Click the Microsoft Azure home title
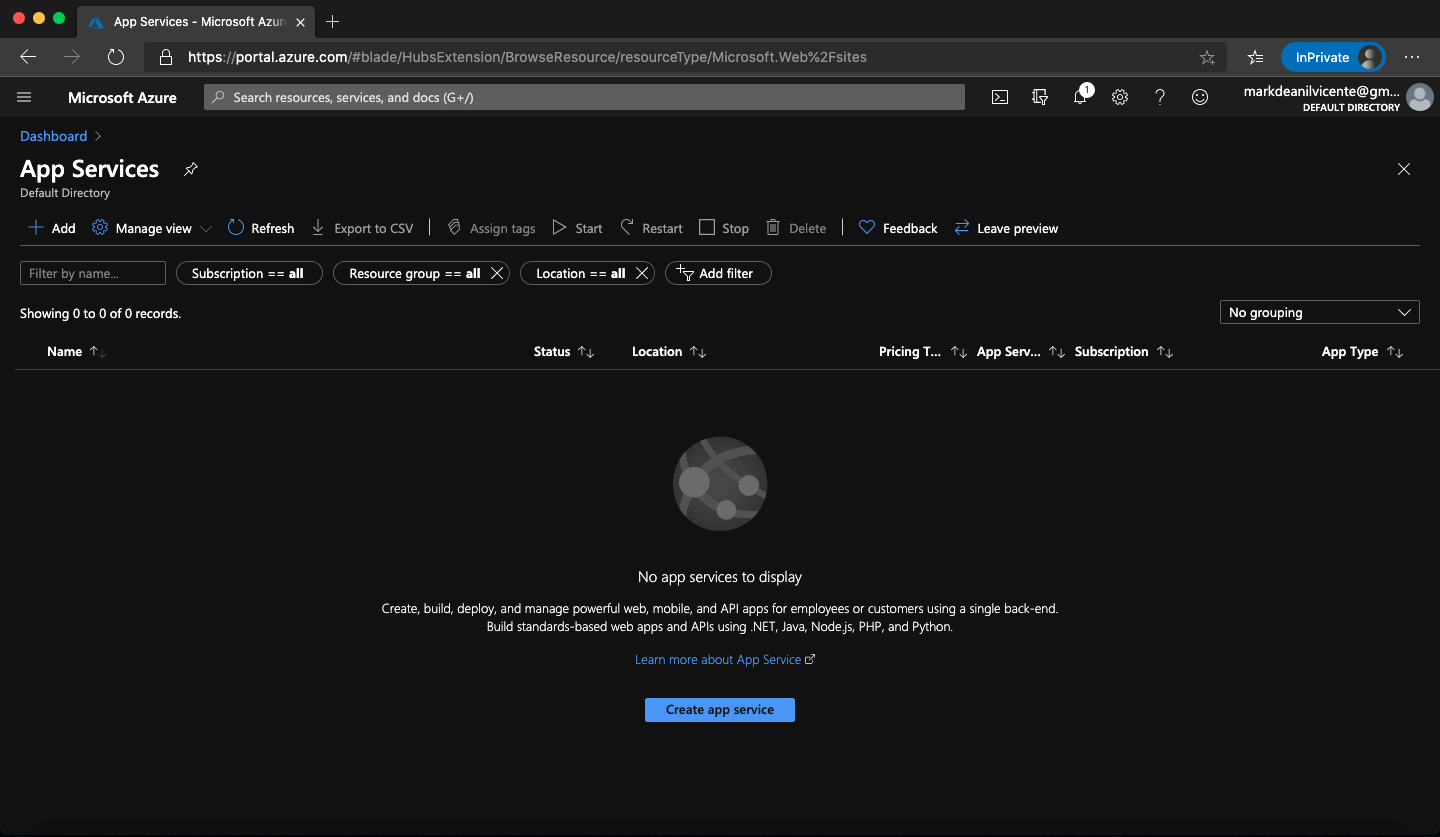 coord(122,97)
